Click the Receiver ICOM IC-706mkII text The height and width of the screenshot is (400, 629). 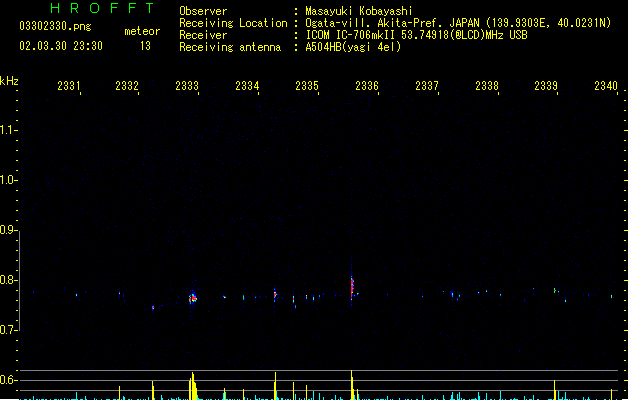click(416, 35)
